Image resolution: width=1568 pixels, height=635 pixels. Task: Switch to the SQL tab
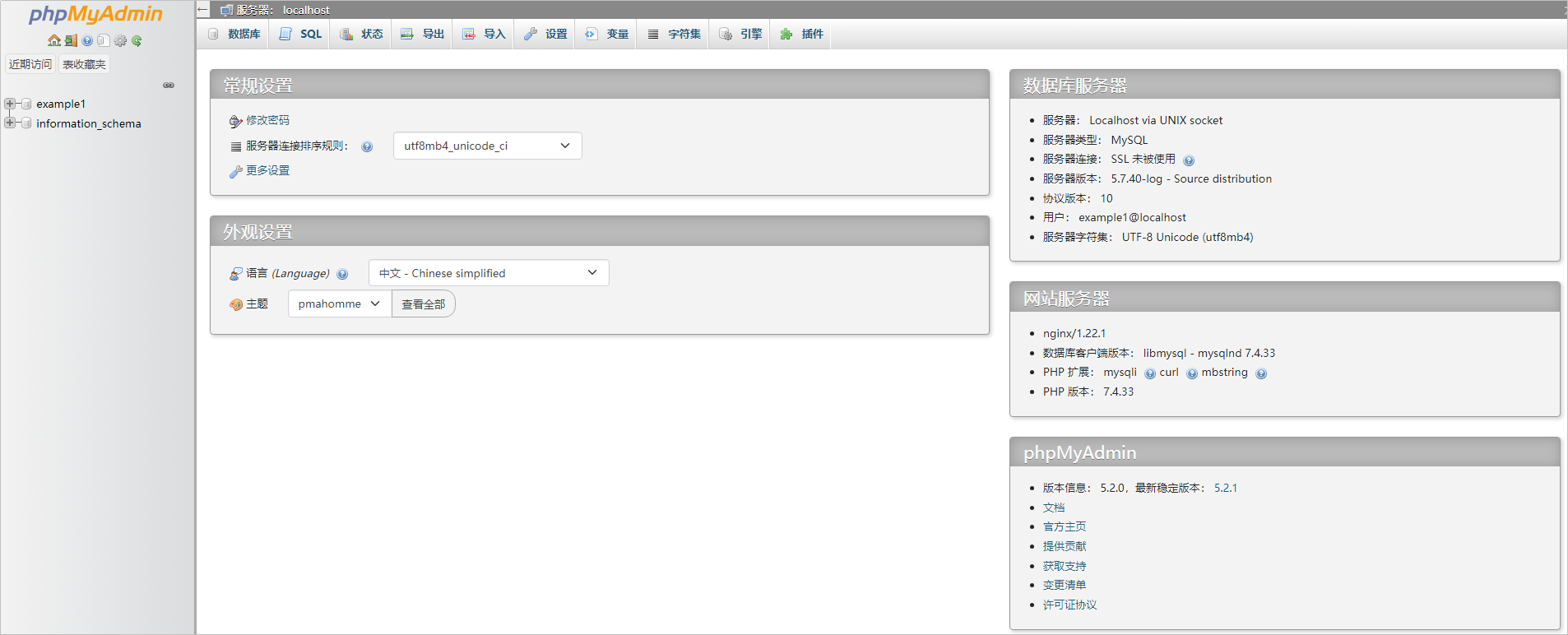pos(300,34)
